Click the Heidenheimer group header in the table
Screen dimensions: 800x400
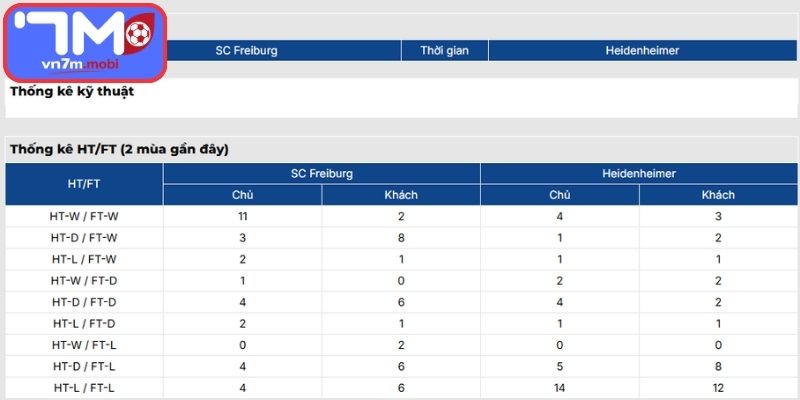pos(640,173)
